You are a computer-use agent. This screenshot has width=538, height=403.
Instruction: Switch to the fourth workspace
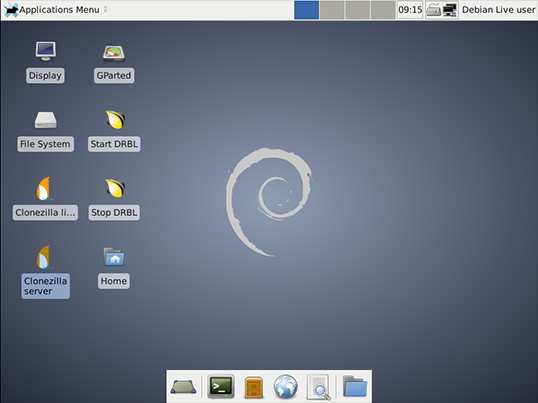383,10
